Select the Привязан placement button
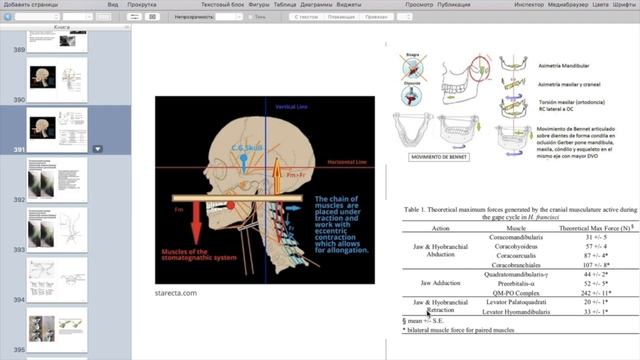 pyautogui.click(x=376, y=17)
